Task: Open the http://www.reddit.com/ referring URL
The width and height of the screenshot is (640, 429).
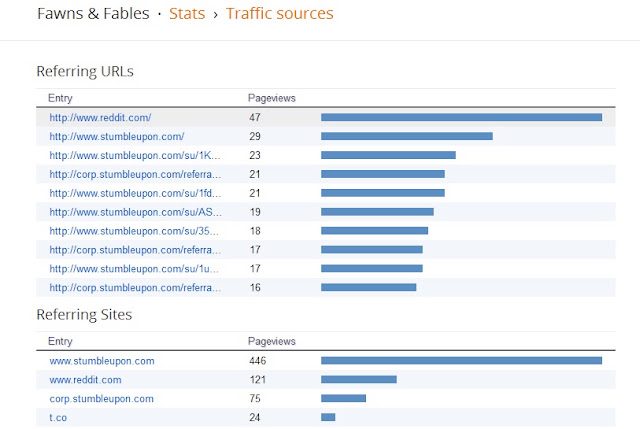Action: point(100,118)
